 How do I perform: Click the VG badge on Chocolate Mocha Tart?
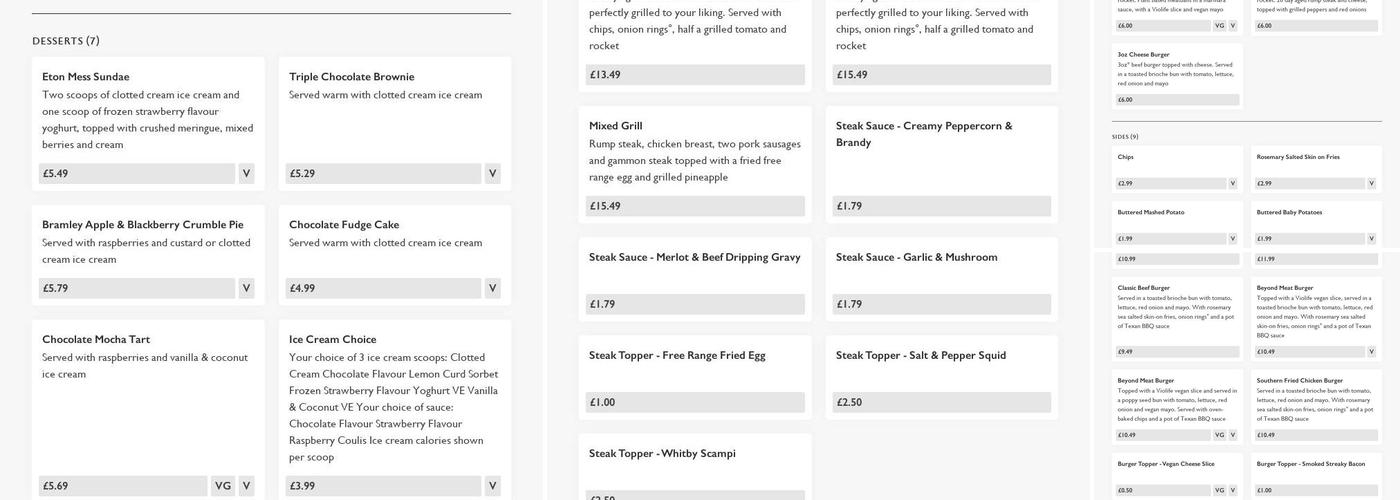[223, 486]
